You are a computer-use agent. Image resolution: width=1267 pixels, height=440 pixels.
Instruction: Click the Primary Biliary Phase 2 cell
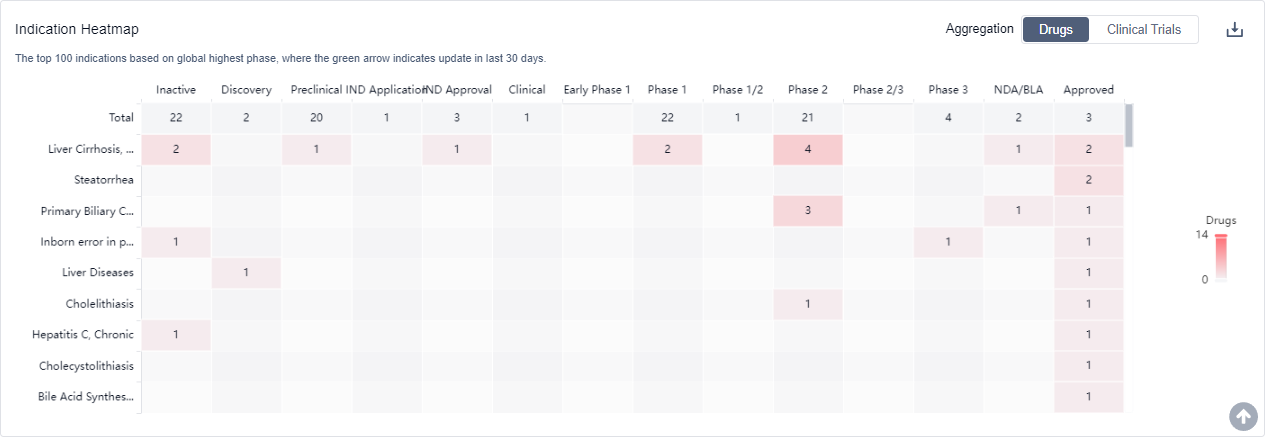[x=808, y=211]
